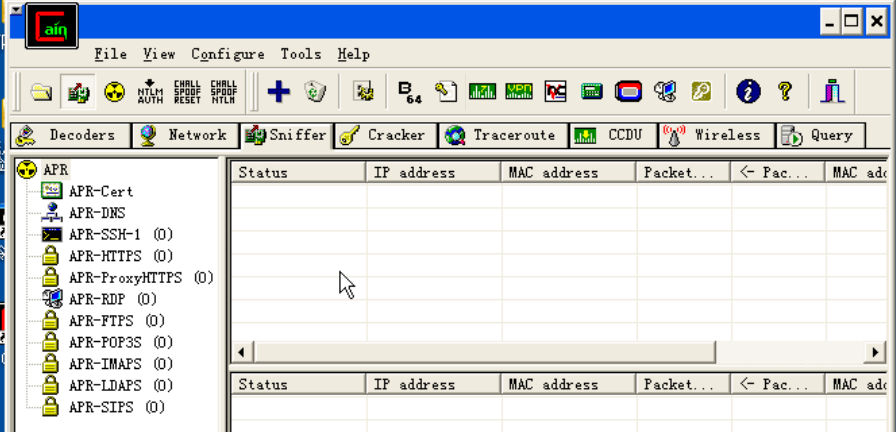Select APR-ProxyHTTPS (0) in the tree
The height and width of the screenshot is (432, 896).
(141, 278)
